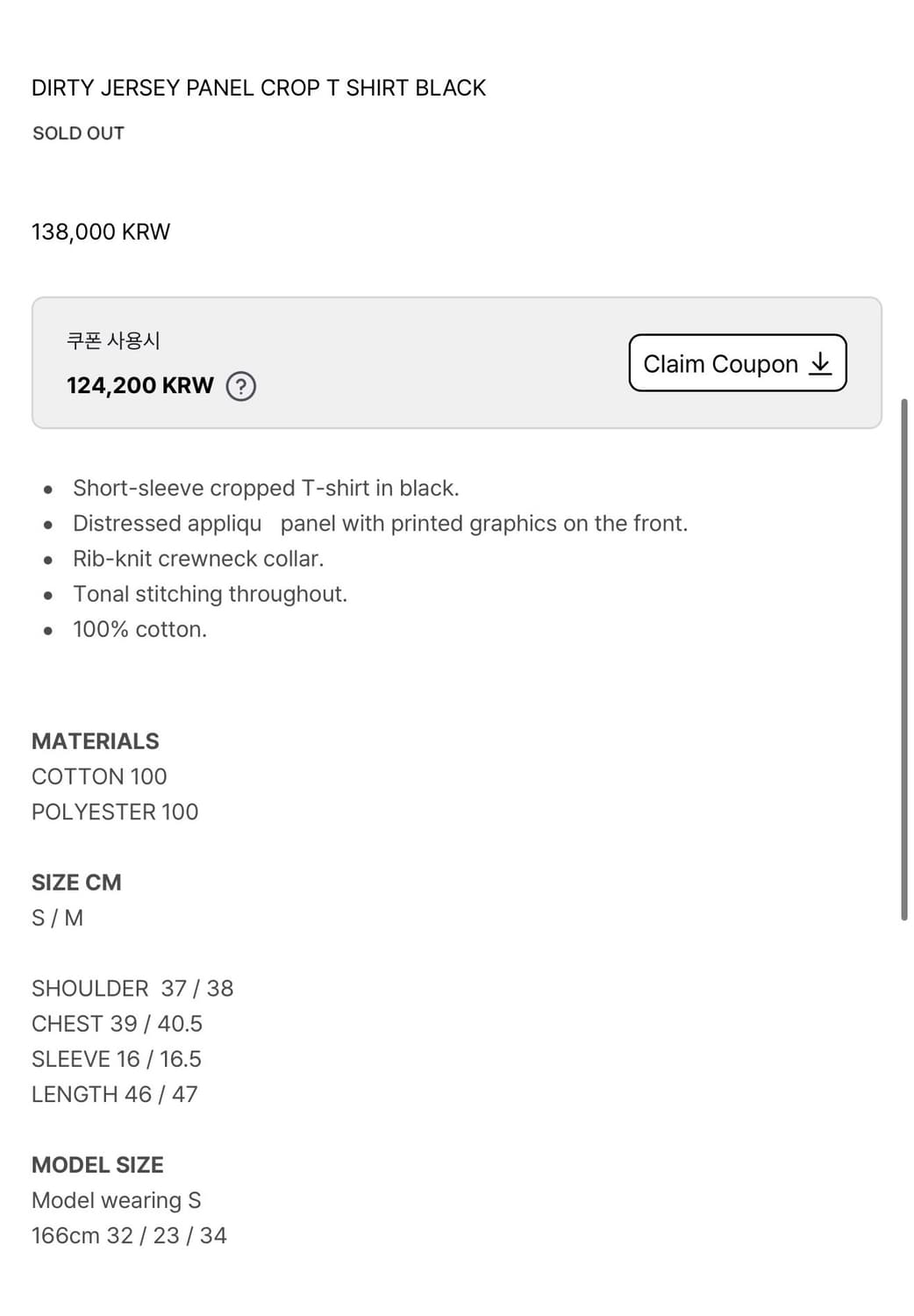The image size is (914, 1316).
Task: Click the 138,000 KRW original price
Action: [101, 232]
